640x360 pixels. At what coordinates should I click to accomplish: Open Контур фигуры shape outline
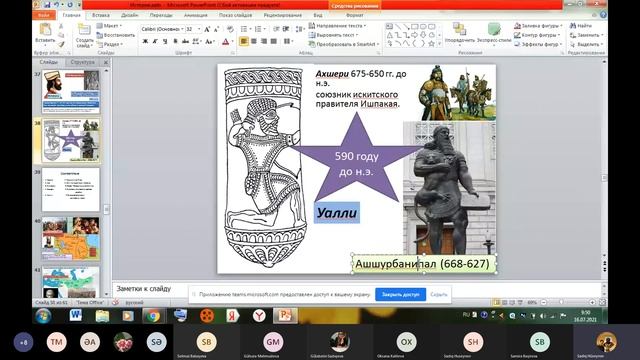coord(538,35)
